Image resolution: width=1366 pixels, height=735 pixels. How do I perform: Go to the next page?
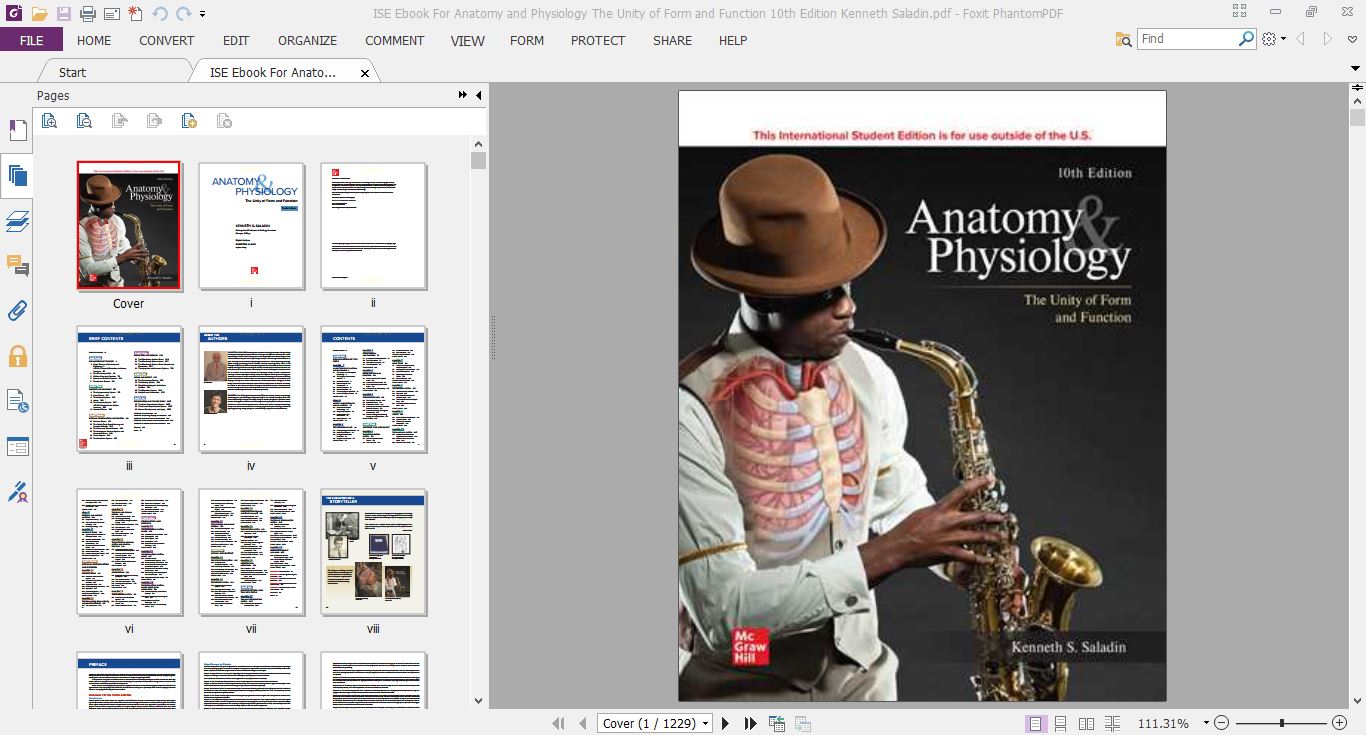[725, 723]
